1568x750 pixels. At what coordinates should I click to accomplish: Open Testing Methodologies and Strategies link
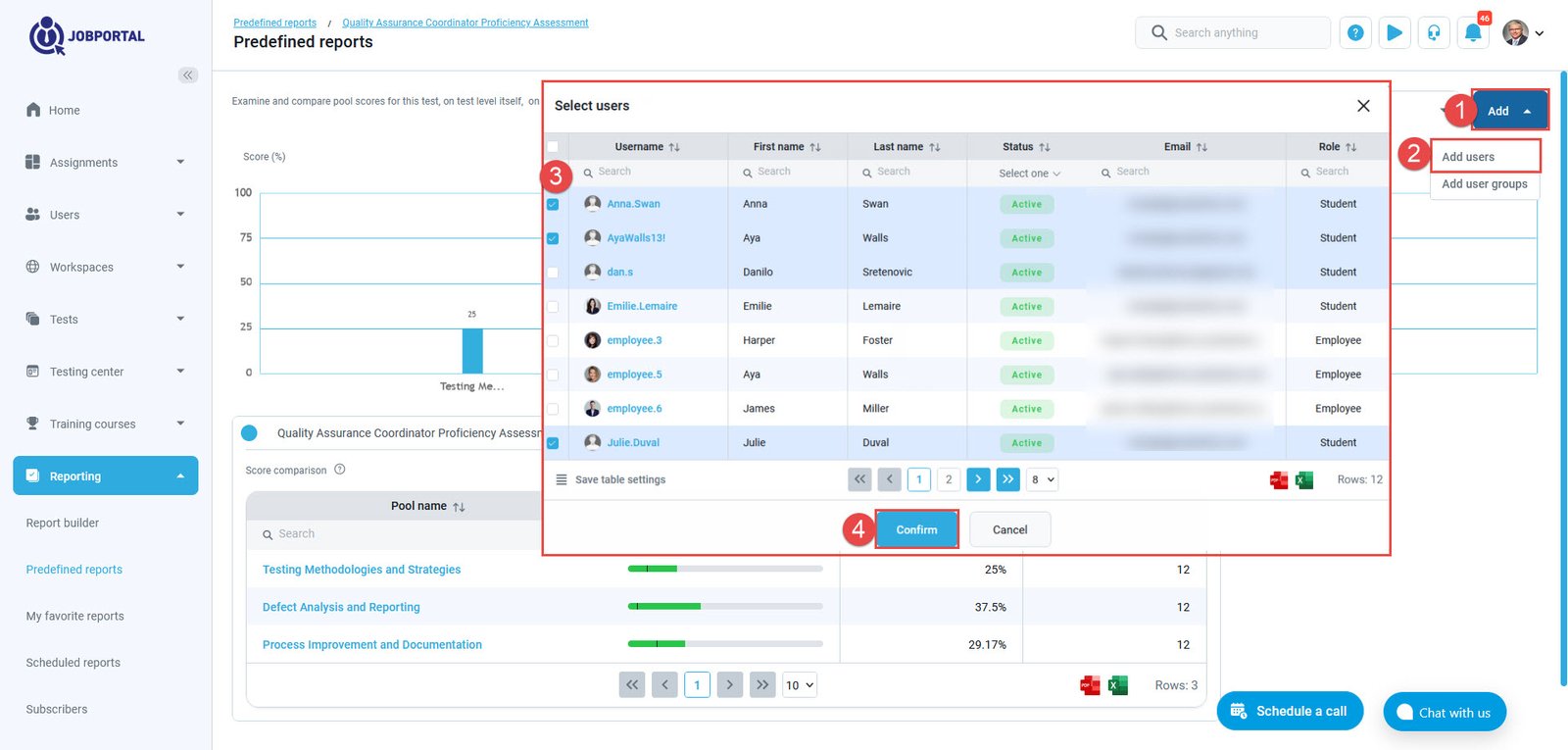click(x=362, y=570)
